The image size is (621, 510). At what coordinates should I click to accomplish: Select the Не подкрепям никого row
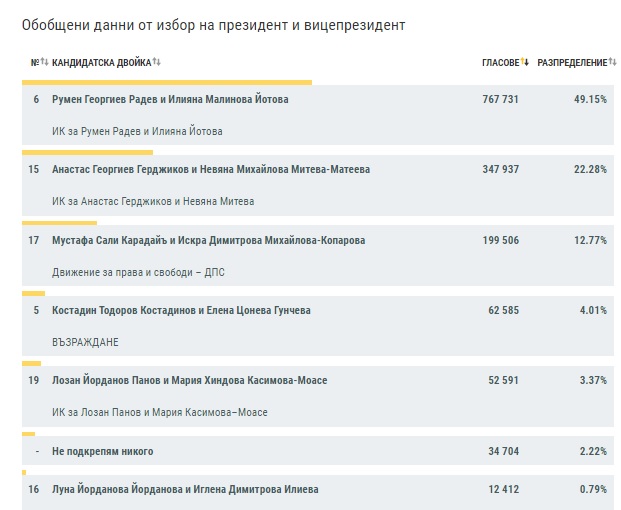318,451
